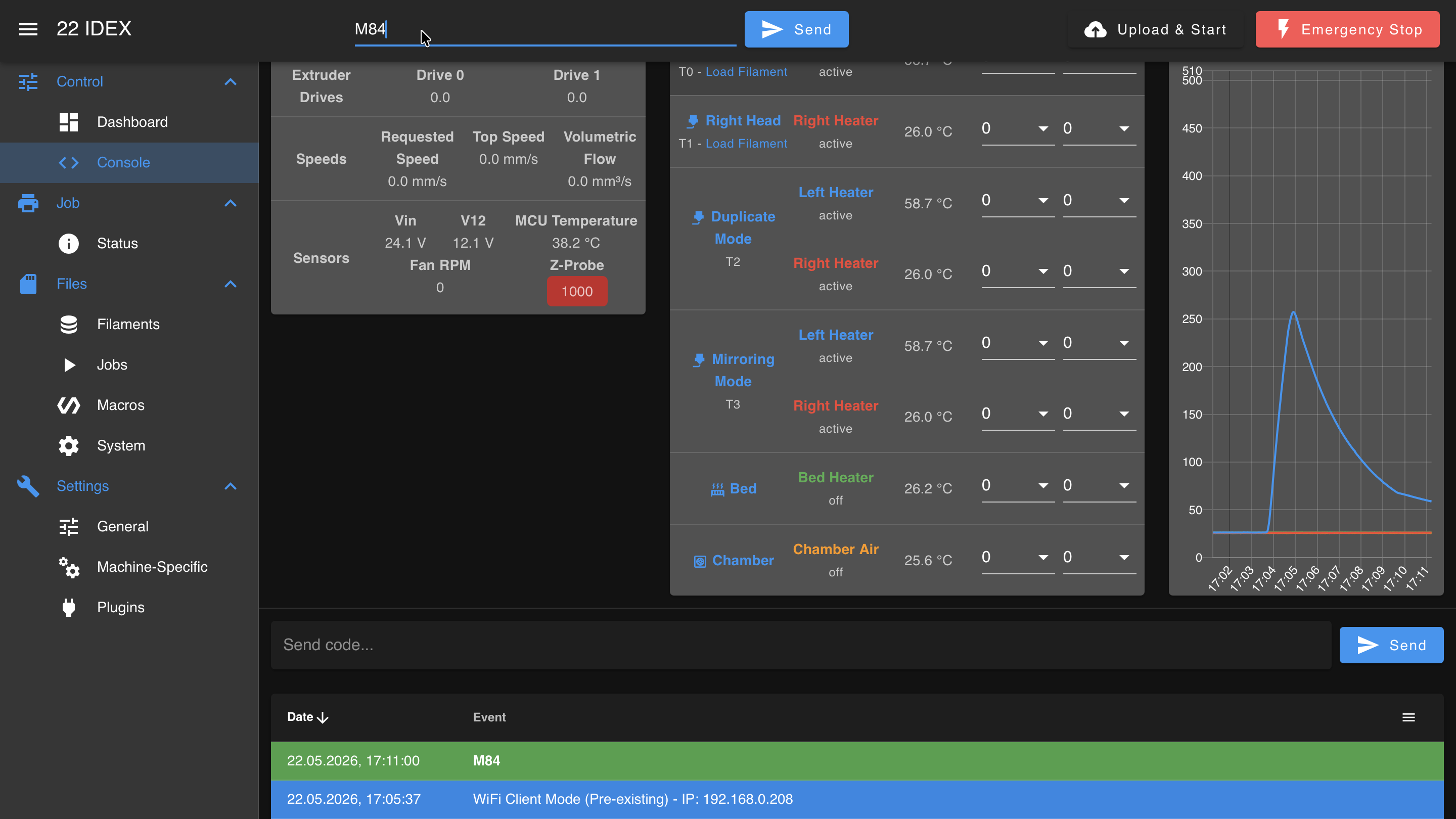Click the M84 event log row
This screenshot has height=819, width=1456.
pos(857,761)
